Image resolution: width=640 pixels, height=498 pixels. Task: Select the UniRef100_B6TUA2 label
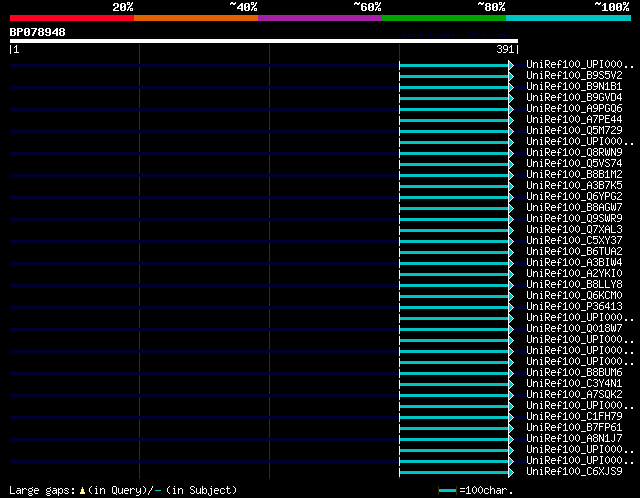pyautogui.click(x=574, y=252)
